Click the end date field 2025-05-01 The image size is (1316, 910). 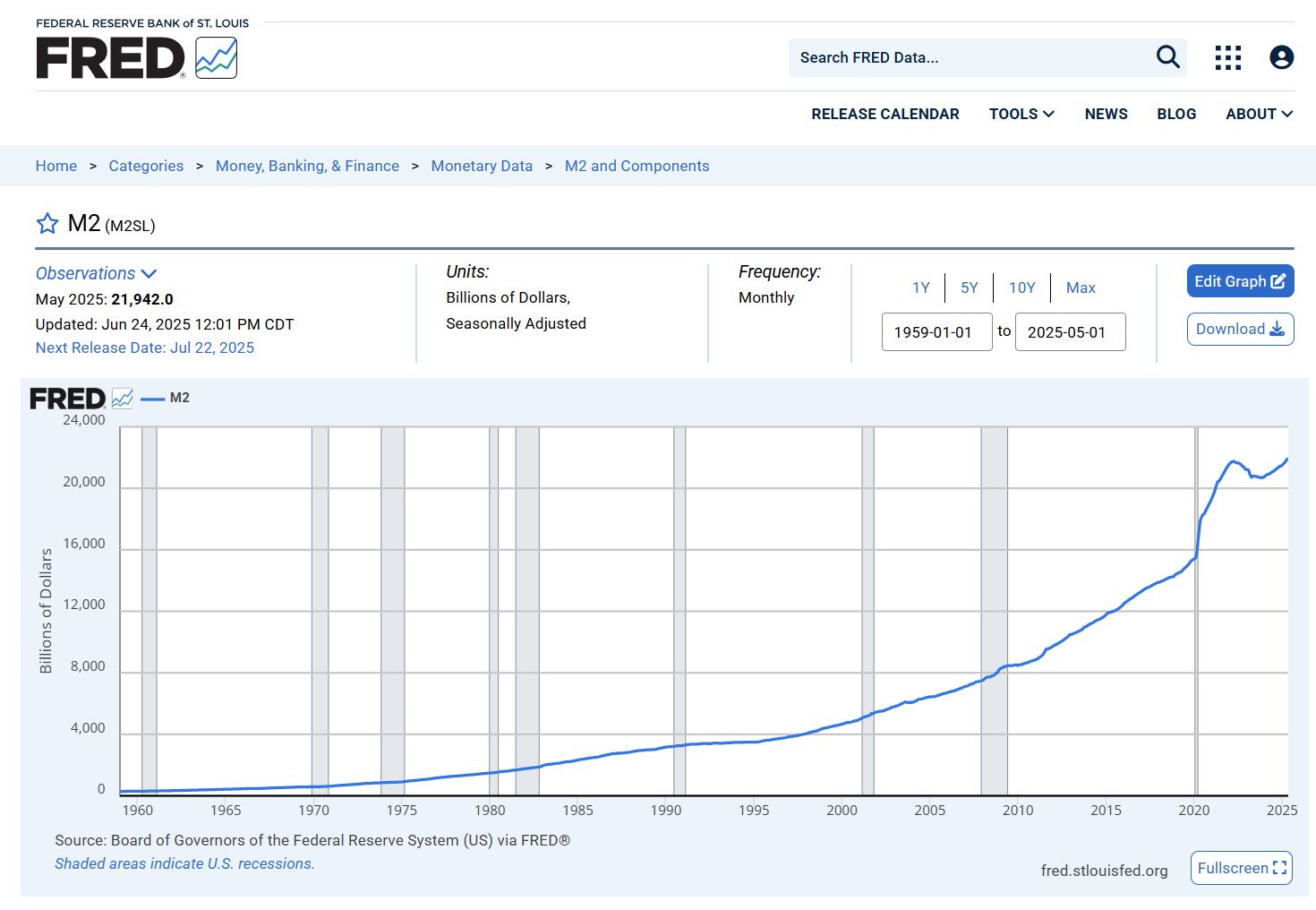(x=1071, y=332)
